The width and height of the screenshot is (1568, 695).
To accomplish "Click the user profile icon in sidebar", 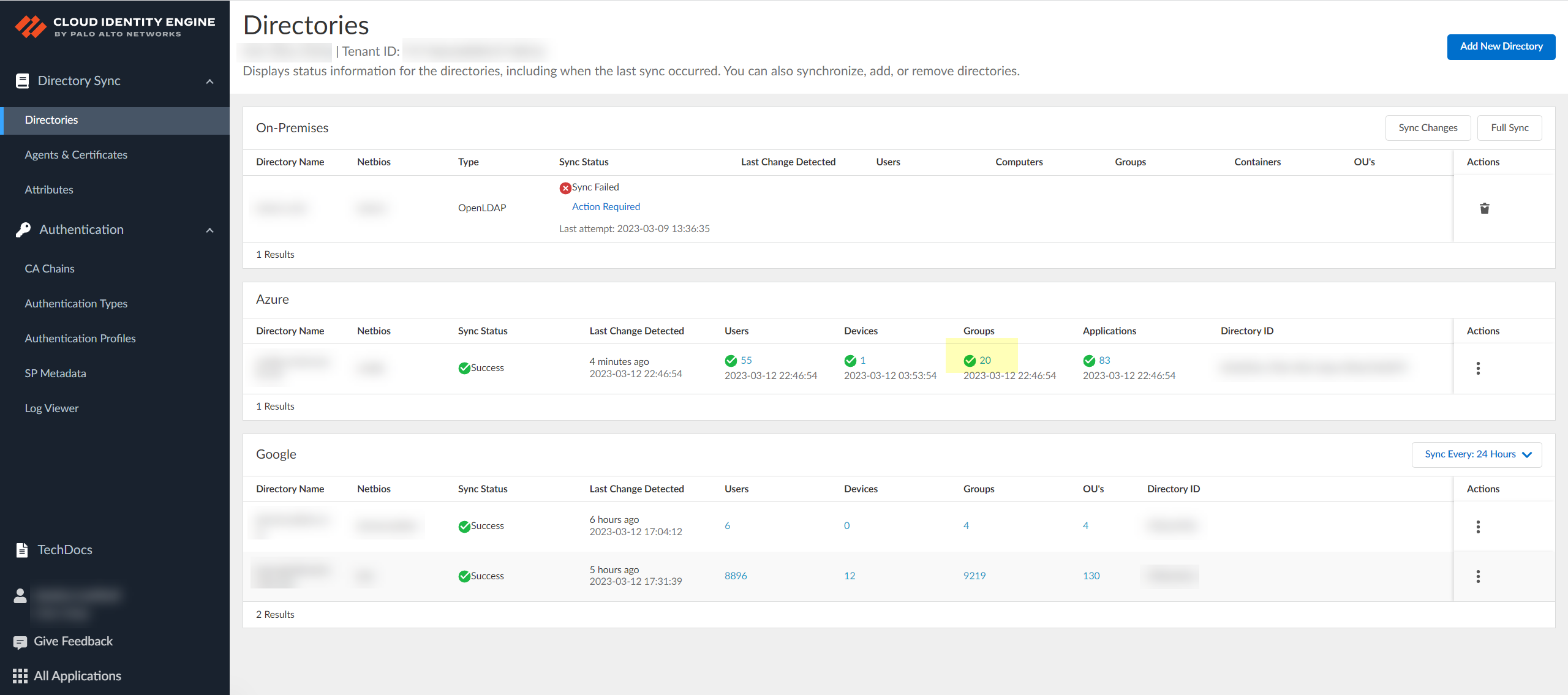I will tap(20, 596).
